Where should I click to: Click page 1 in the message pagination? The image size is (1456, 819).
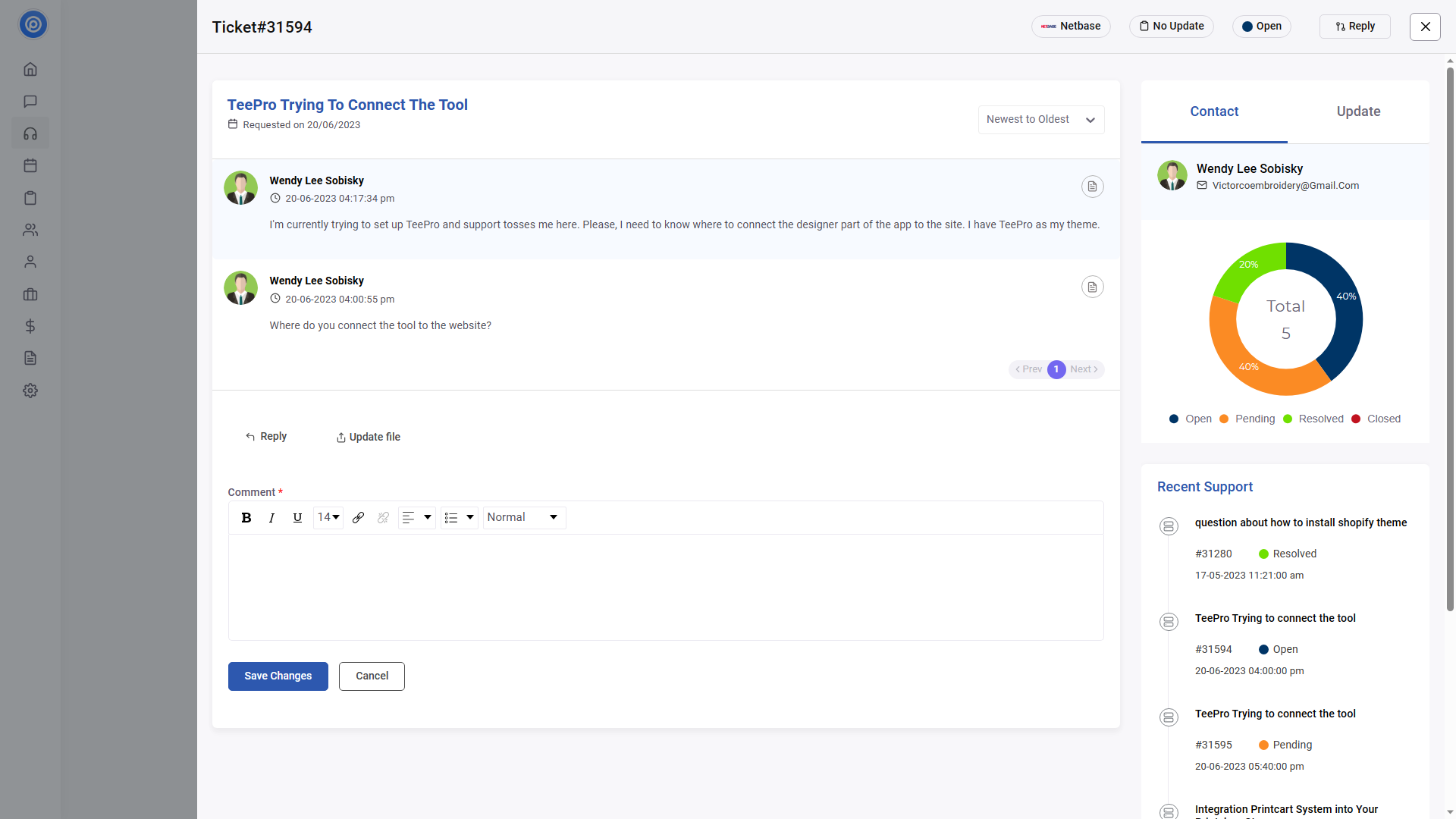pyautogui.click(x=1056, y=369)
